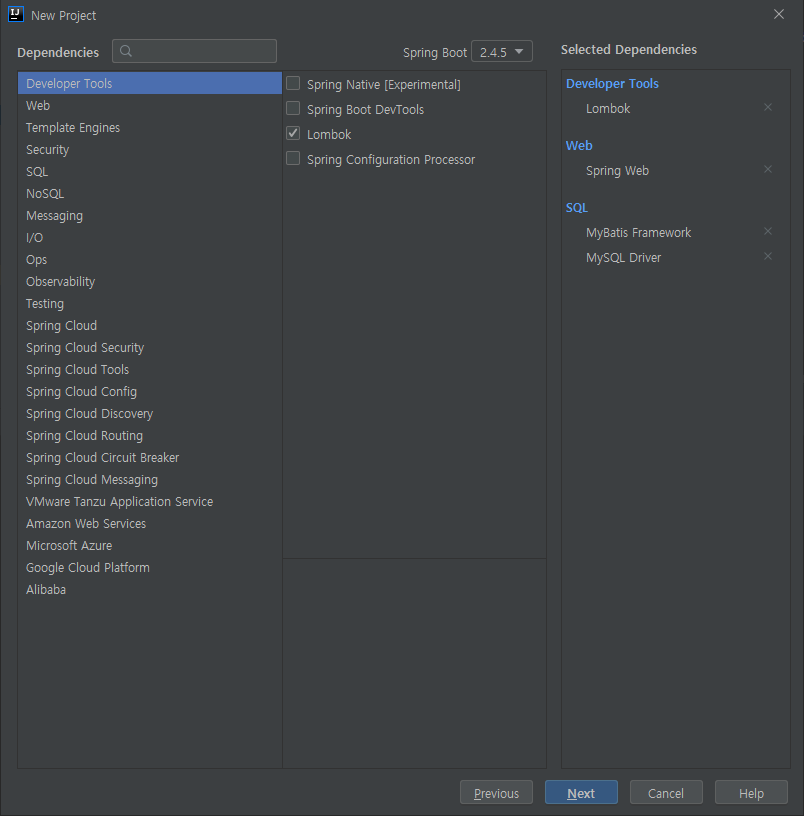This screenshot has width=804, height=816.
Task: Select the SQL category in list
Action: 150,172
